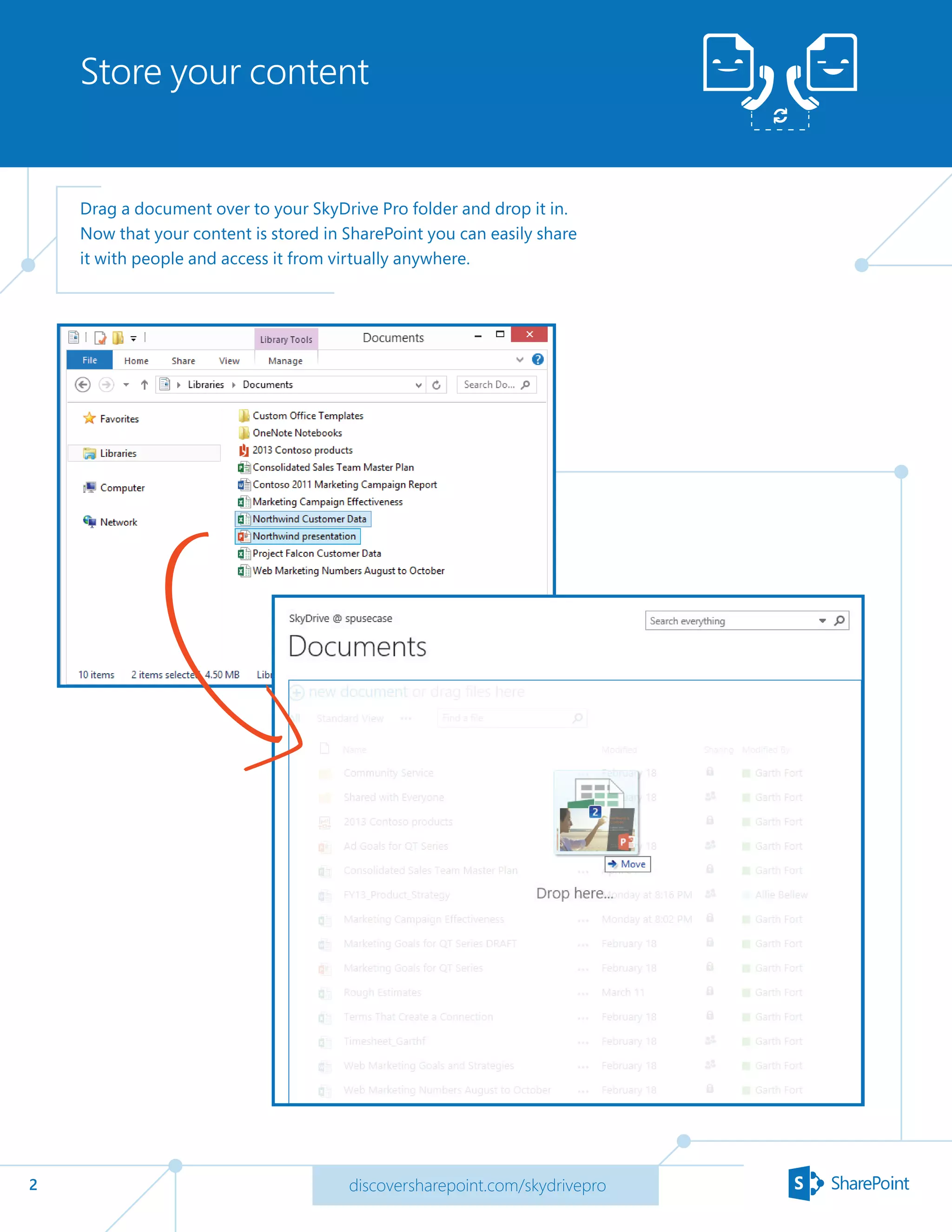The height and width of the screenshot is (1232, 952).
Task: Open the recent locations dropdown arrow
Action: pos(126,385)
